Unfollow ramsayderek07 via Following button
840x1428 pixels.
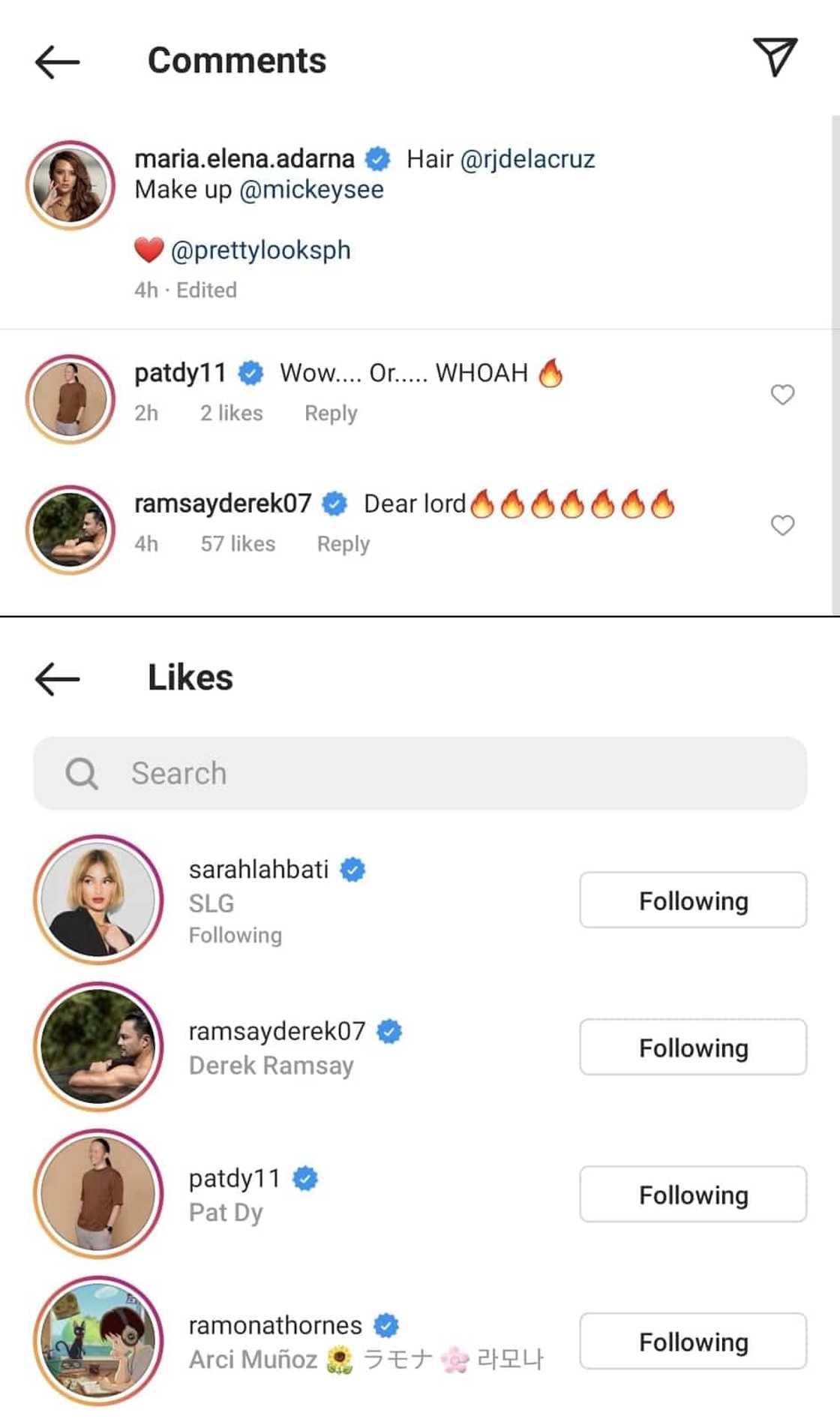(x=692, y=1048)
